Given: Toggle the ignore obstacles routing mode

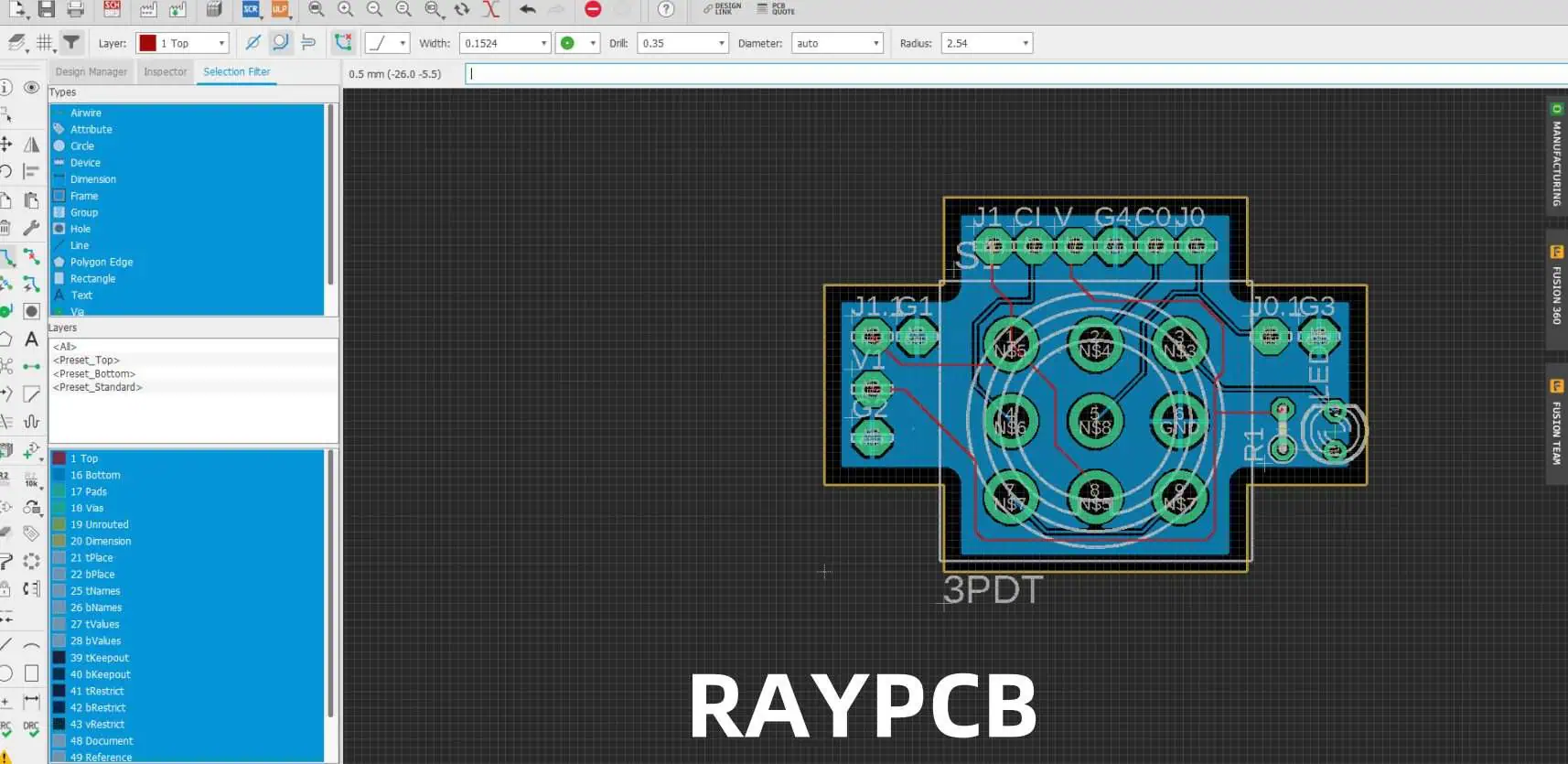Looking at the screenshot, I should click(253, 42).
